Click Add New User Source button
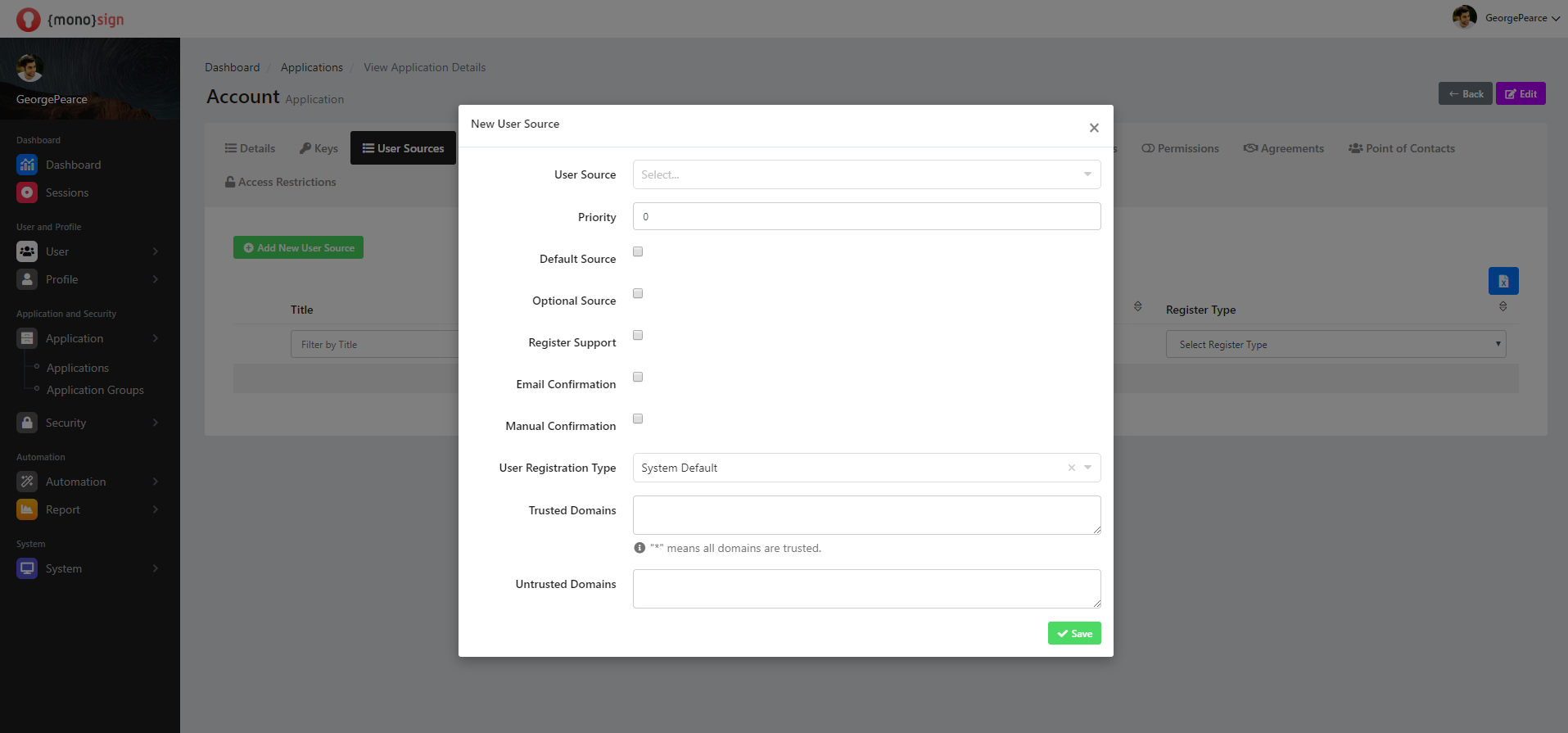 click(298, 247)
